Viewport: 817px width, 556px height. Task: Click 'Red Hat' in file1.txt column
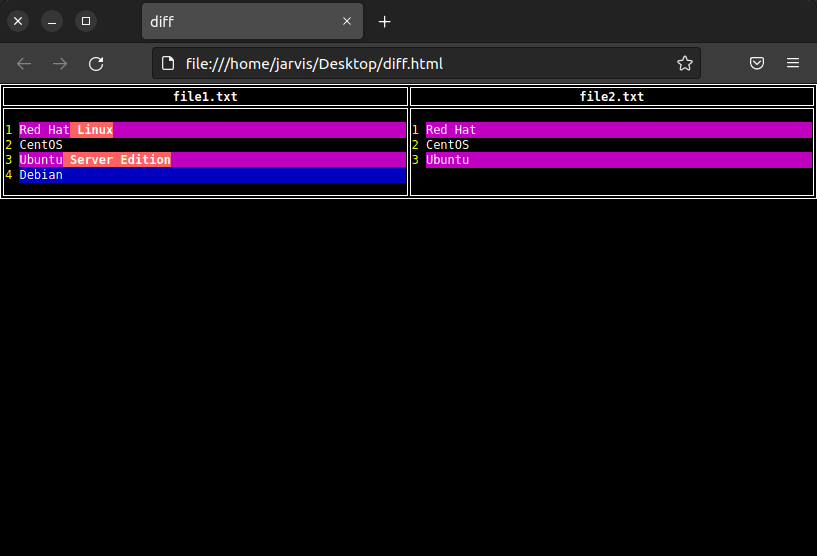tap(44, 130)
